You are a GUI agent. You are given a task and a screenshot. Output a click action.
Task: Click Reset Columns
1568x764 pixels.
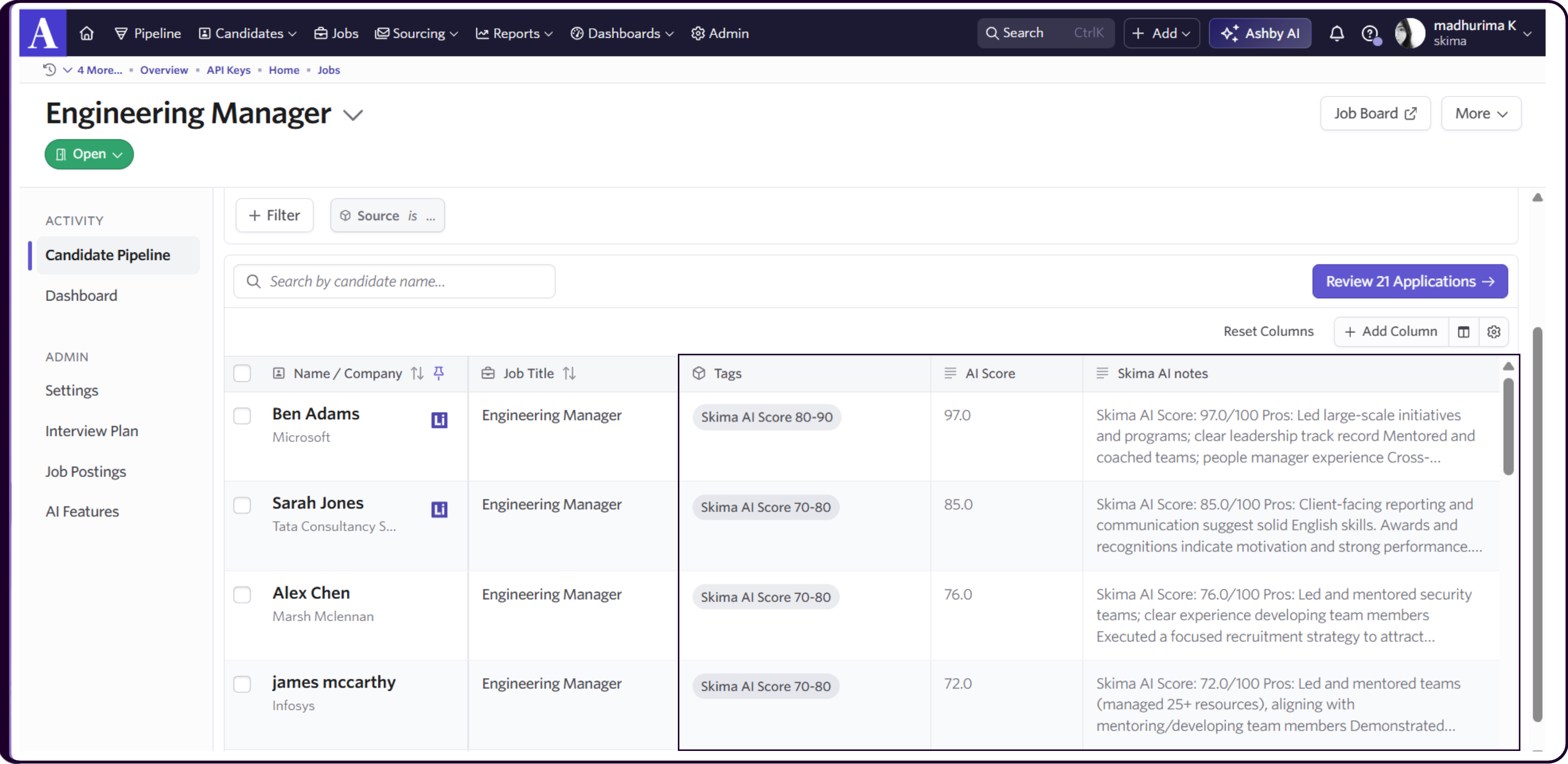click(1268, 331)
